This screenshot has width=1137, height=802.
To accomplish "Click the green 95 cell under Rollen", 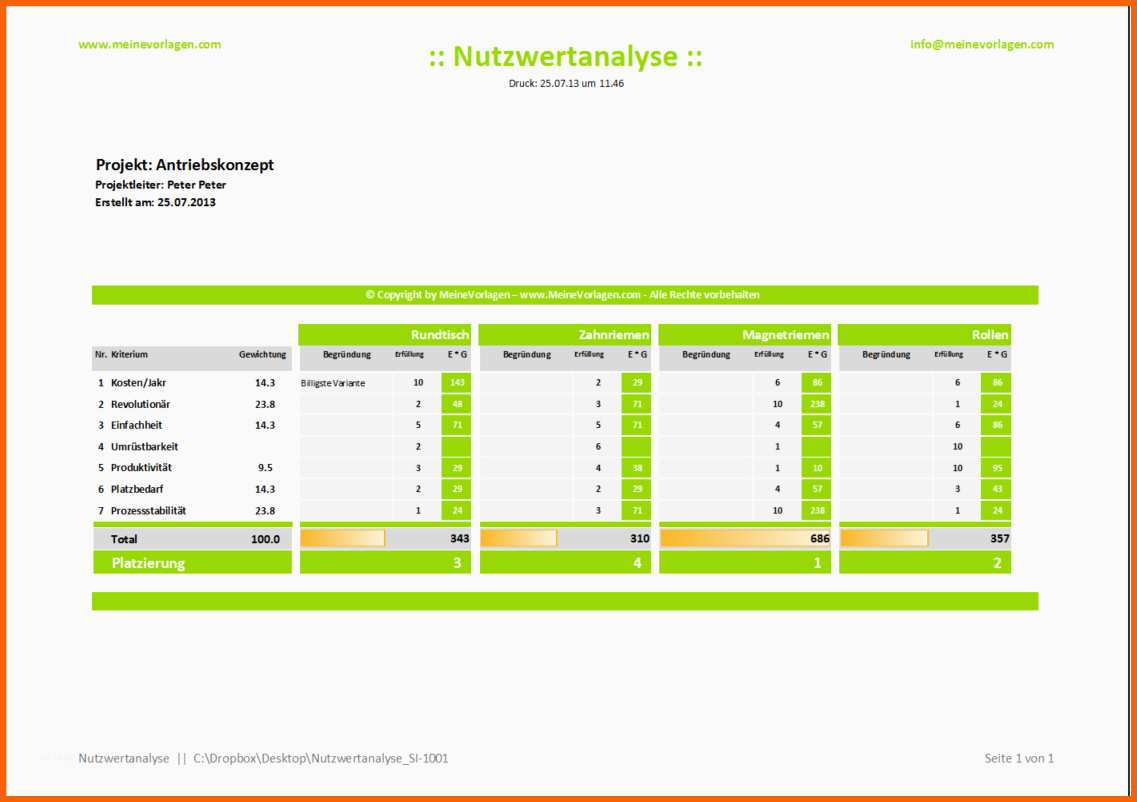I will tap(996, 468).
